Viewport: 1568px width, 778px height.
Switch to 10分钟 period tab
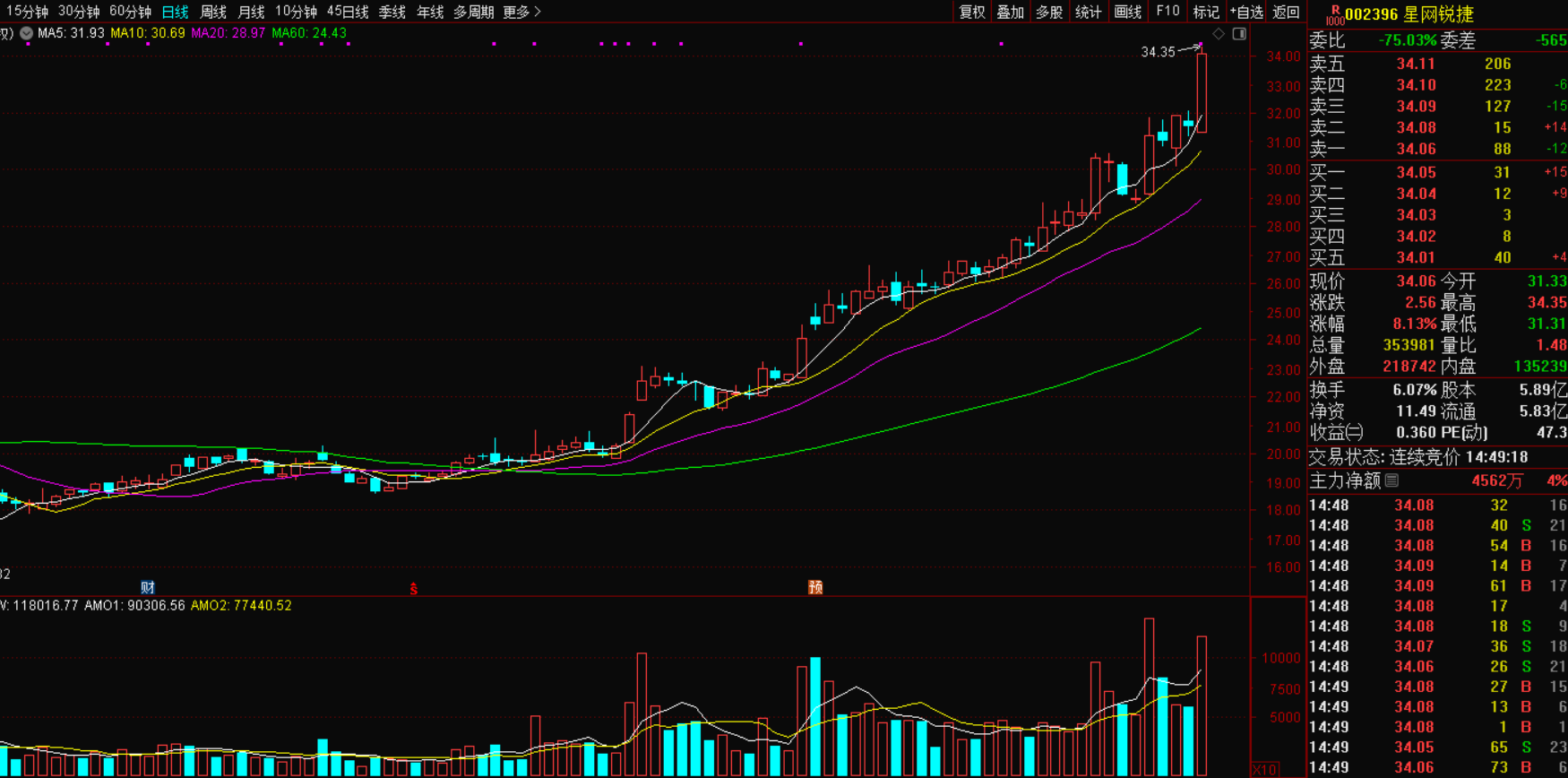tap(296, 12)
